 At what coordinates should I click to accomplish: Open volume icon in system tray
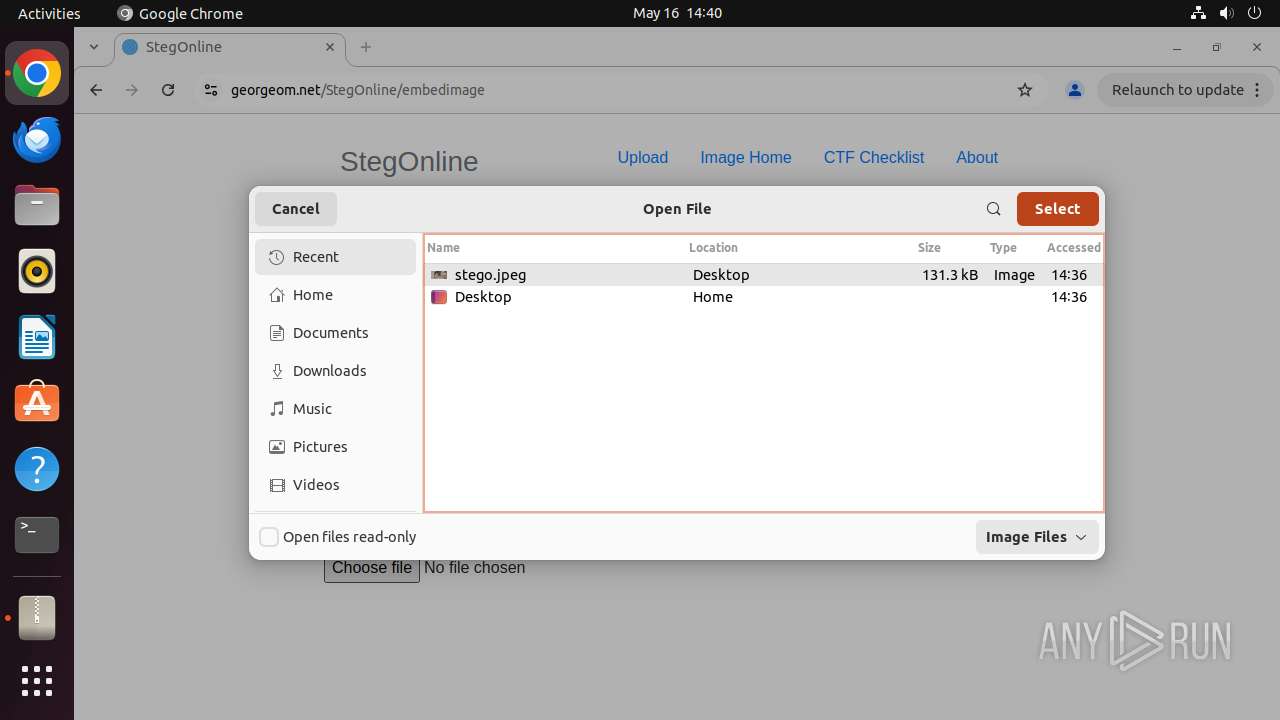coord(1227,13)
